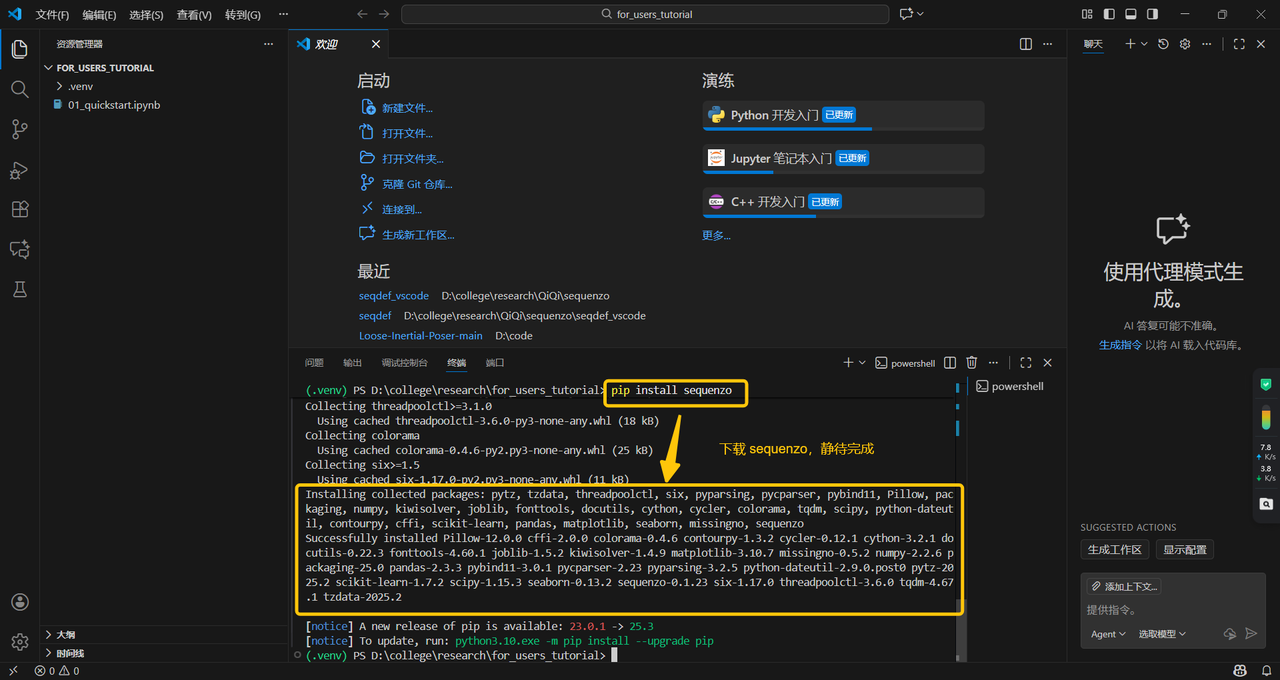The height and width of the screenshot is (680, 1280).
Task: Open the Agent mode dropdown
Action: coord(1108,634)
